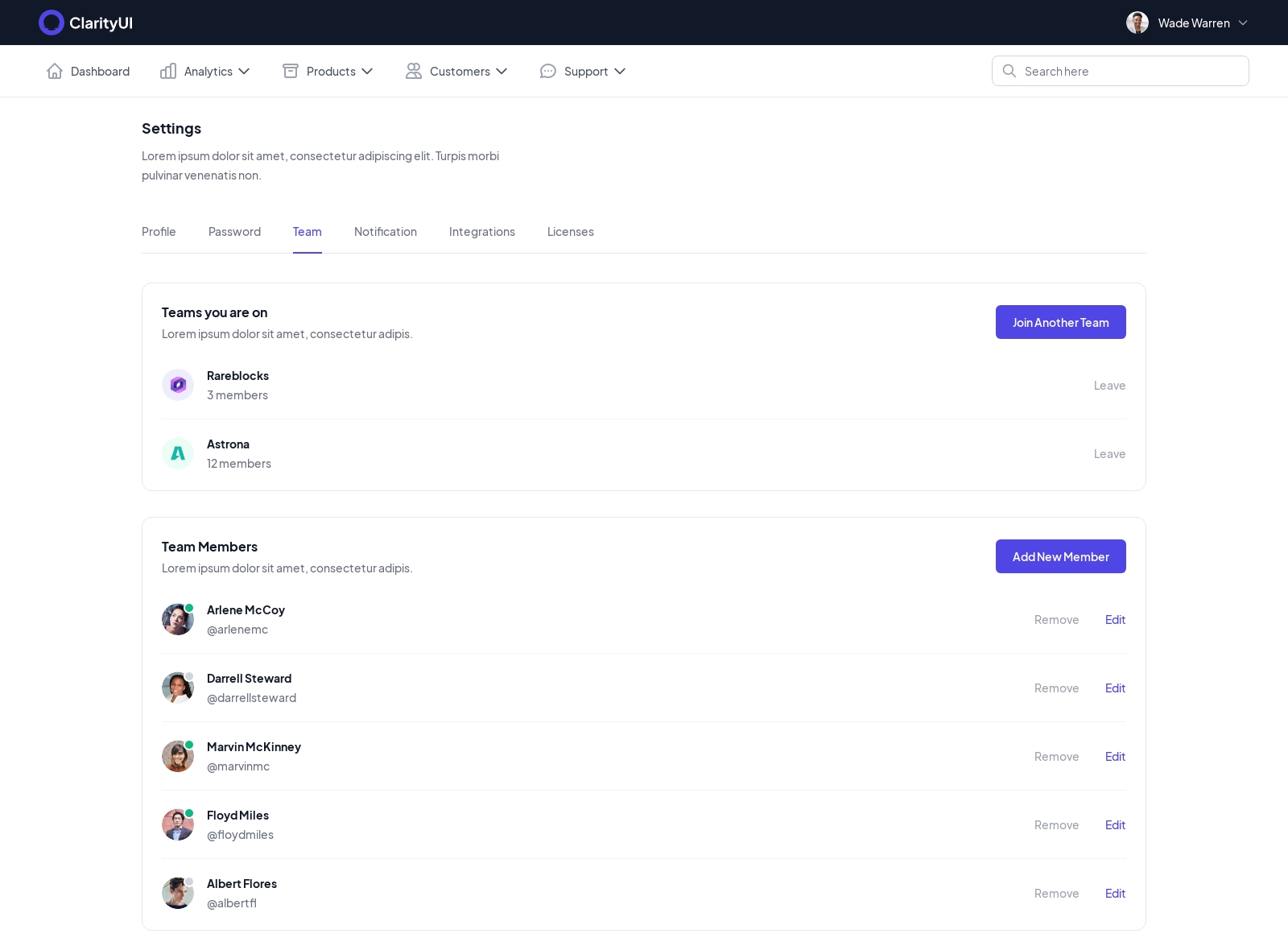Click the ClarityUI logo icon
The height and width of the screenshot is (950, 1288).
52,23
